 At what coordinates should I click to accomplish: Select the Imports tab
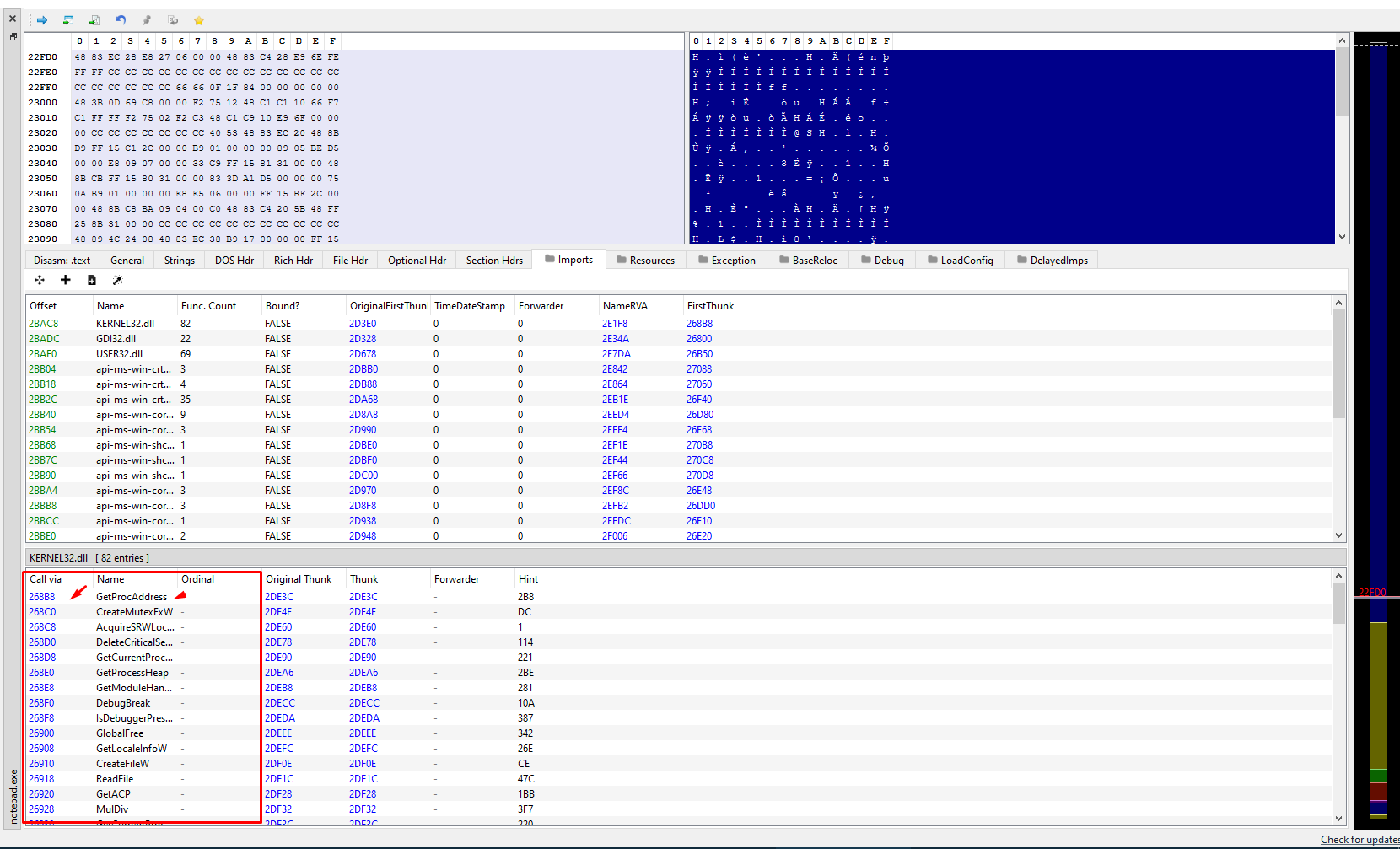[x=568, y=260]
